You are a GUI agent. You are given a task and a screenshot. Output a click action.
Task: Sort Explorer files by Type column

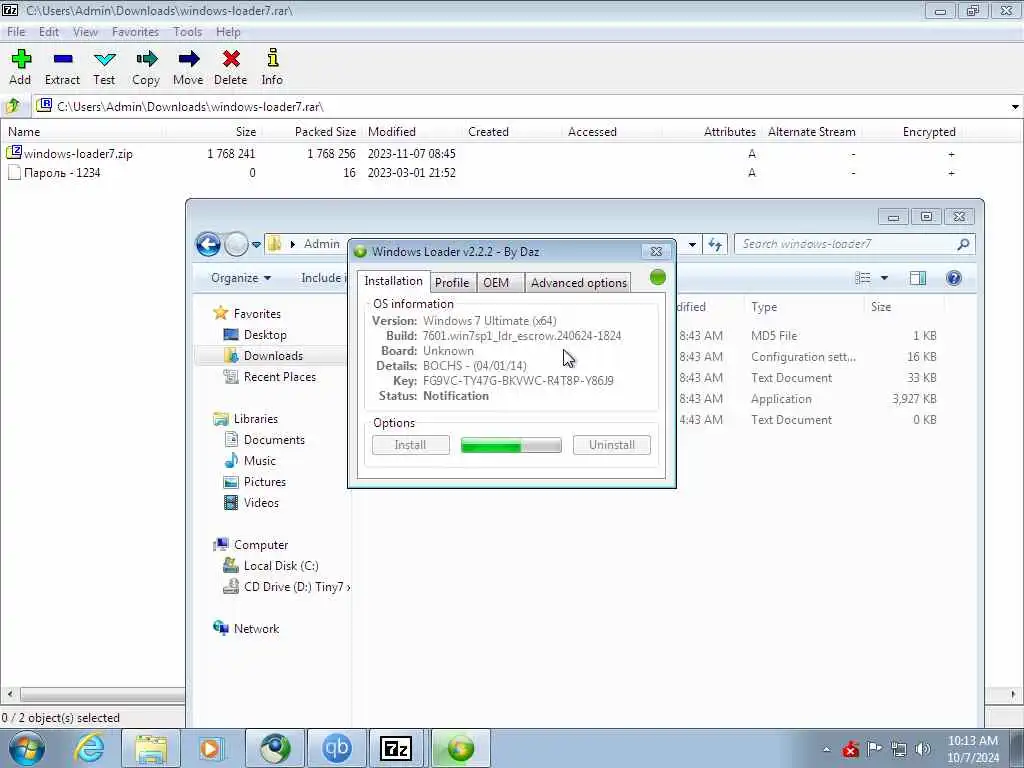click(764, 307)
